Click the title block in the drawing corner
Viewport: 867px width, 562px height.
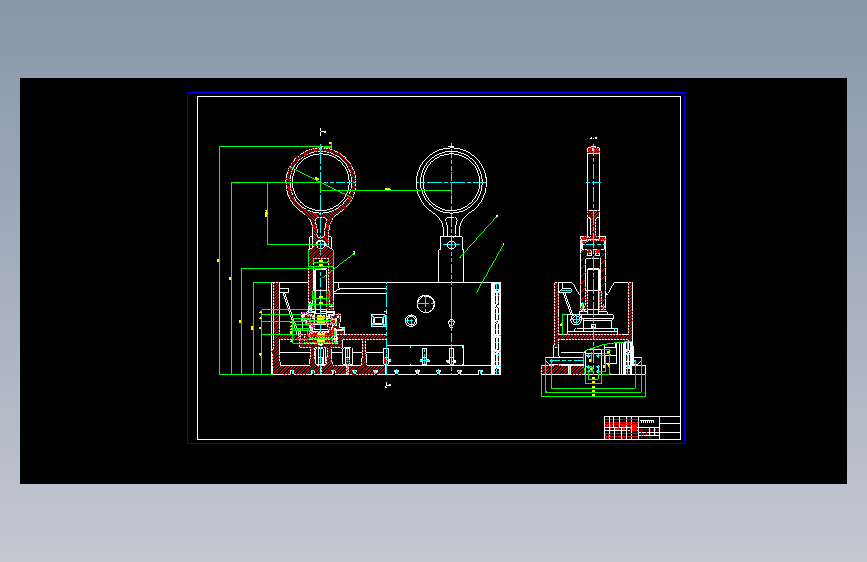click(x=642, y=428)
